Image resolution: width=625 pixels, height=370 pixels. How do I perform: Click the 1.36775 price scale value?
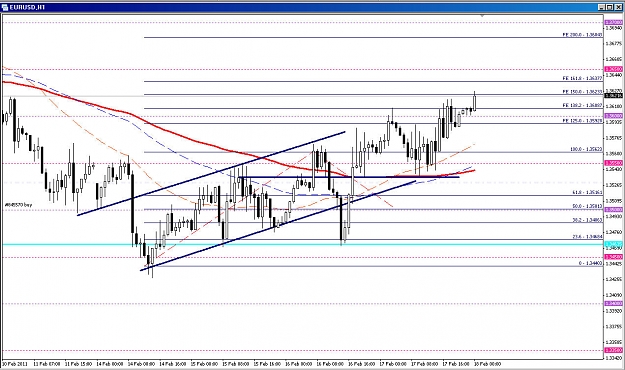click(x=613, y=43)
